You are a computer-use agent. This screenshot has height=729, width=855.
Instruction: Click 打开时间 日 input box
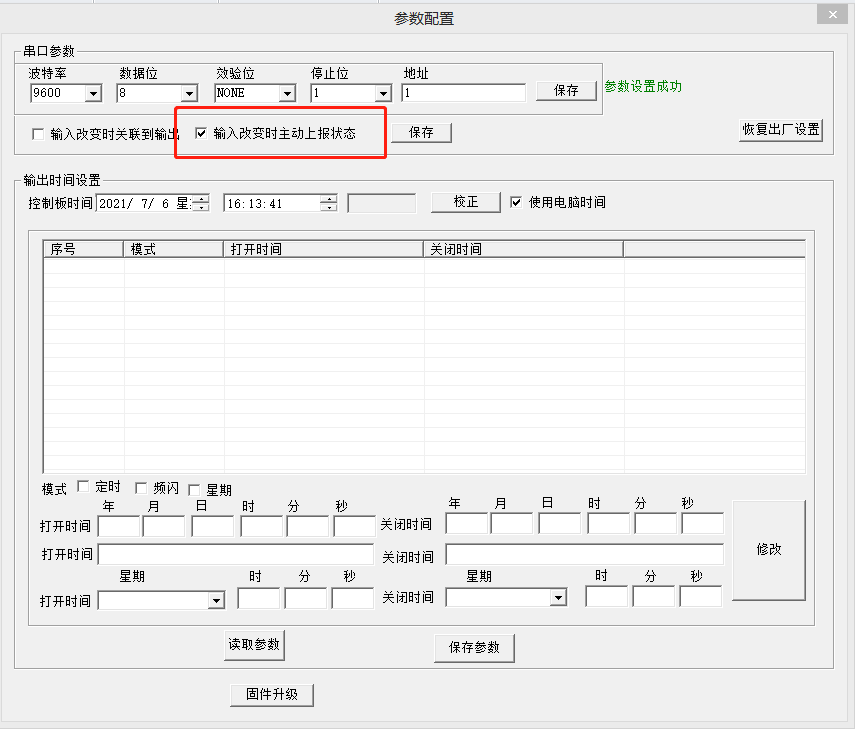[213, 527]
